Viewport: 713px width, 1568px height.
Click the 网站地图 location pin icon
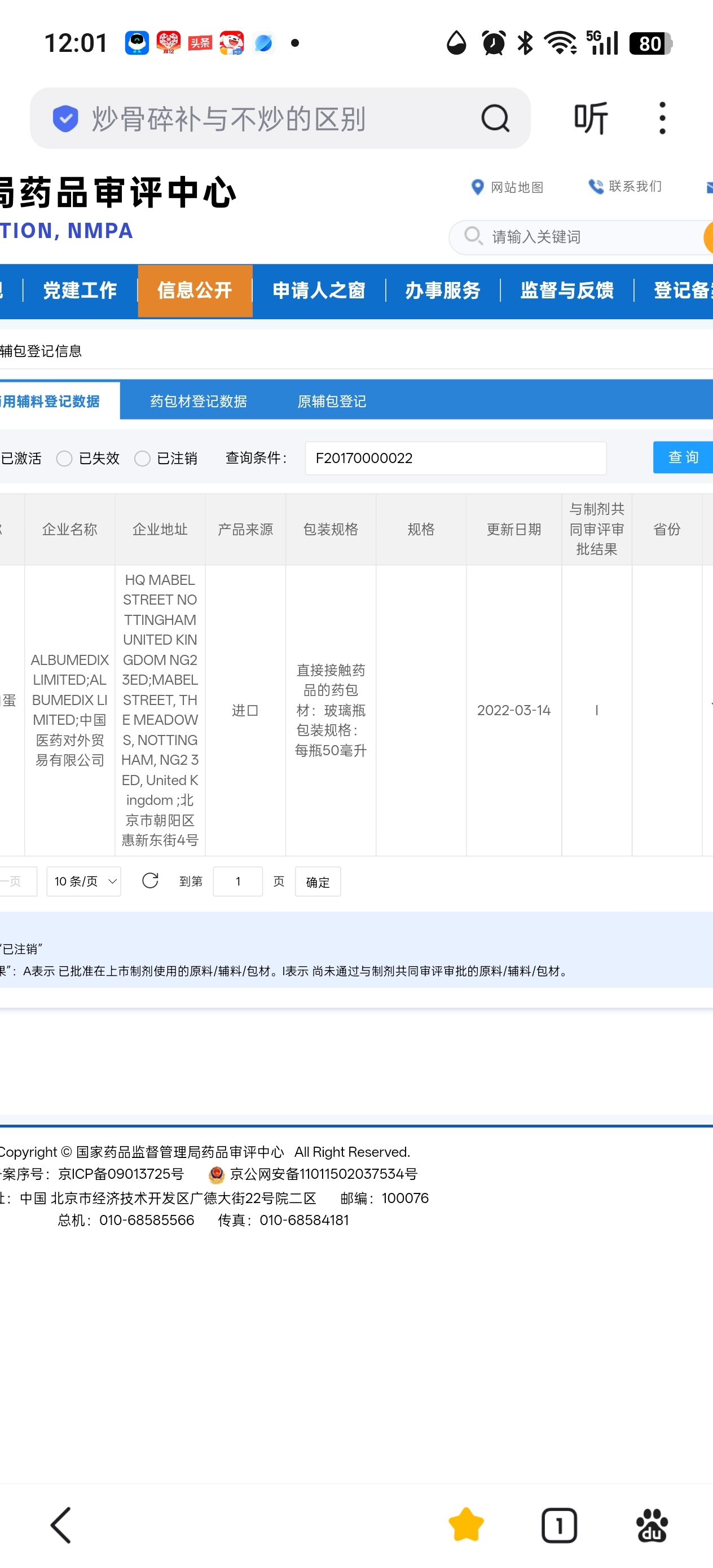pos(477,187)
